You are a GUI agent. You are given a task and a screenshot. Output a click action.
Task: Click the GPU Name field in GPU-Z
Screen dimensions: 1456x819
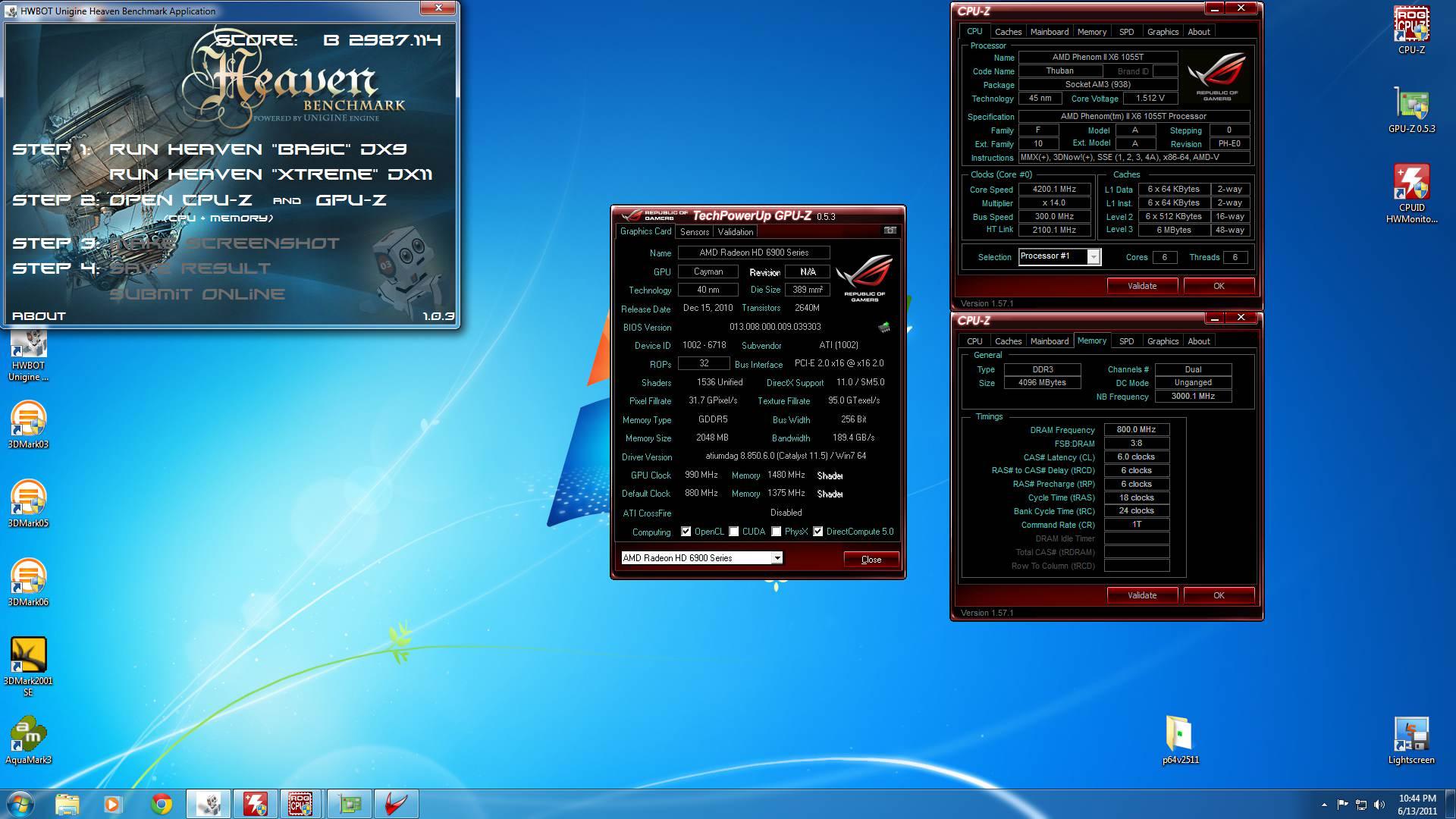tap(754, 253)
